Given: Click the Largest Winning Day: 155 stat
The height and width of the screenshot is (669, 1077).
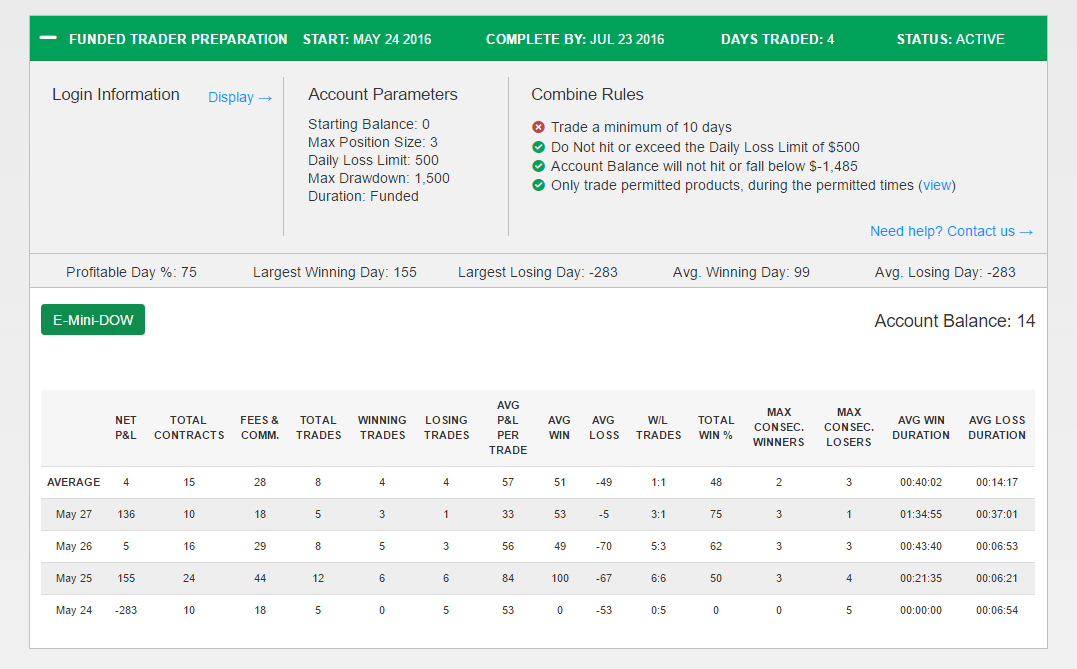Looking at the screenshot, I should tap(335, 272).
